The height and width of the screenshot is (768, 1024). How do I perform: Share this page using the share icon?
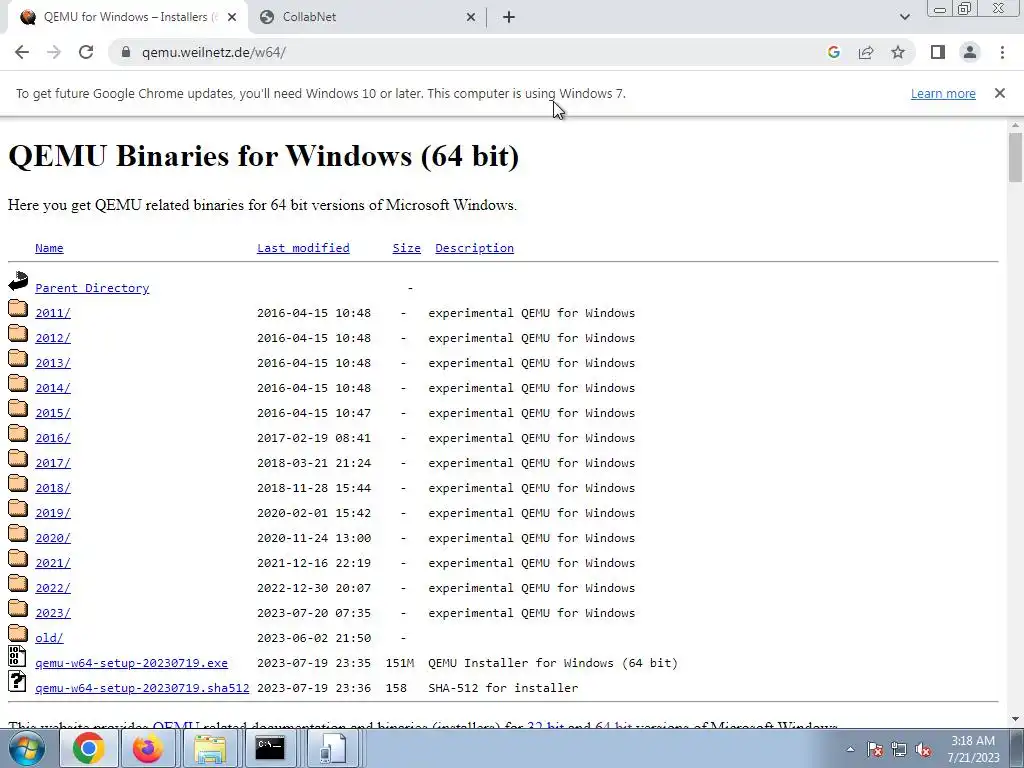click(866, 52)
